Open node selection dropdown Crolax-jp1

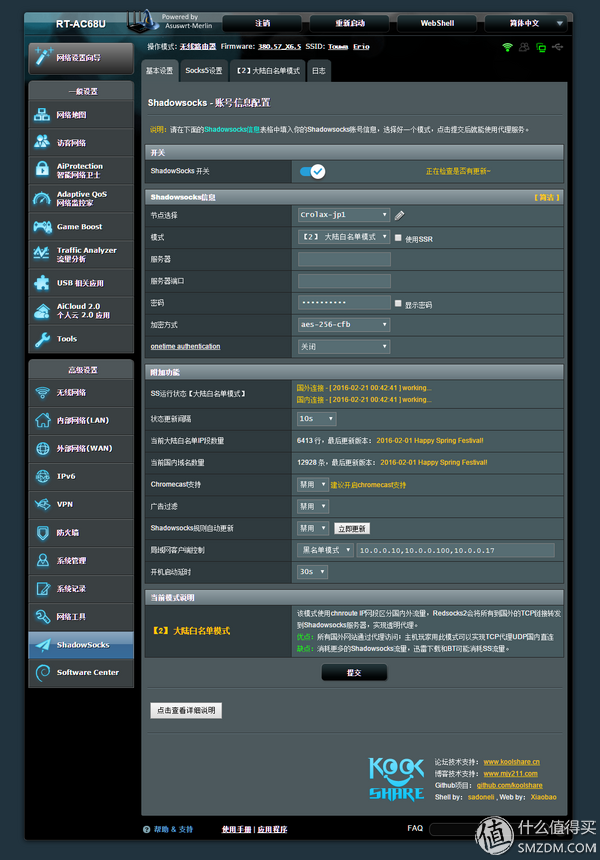pyautogui.click(x=344, y=214)
